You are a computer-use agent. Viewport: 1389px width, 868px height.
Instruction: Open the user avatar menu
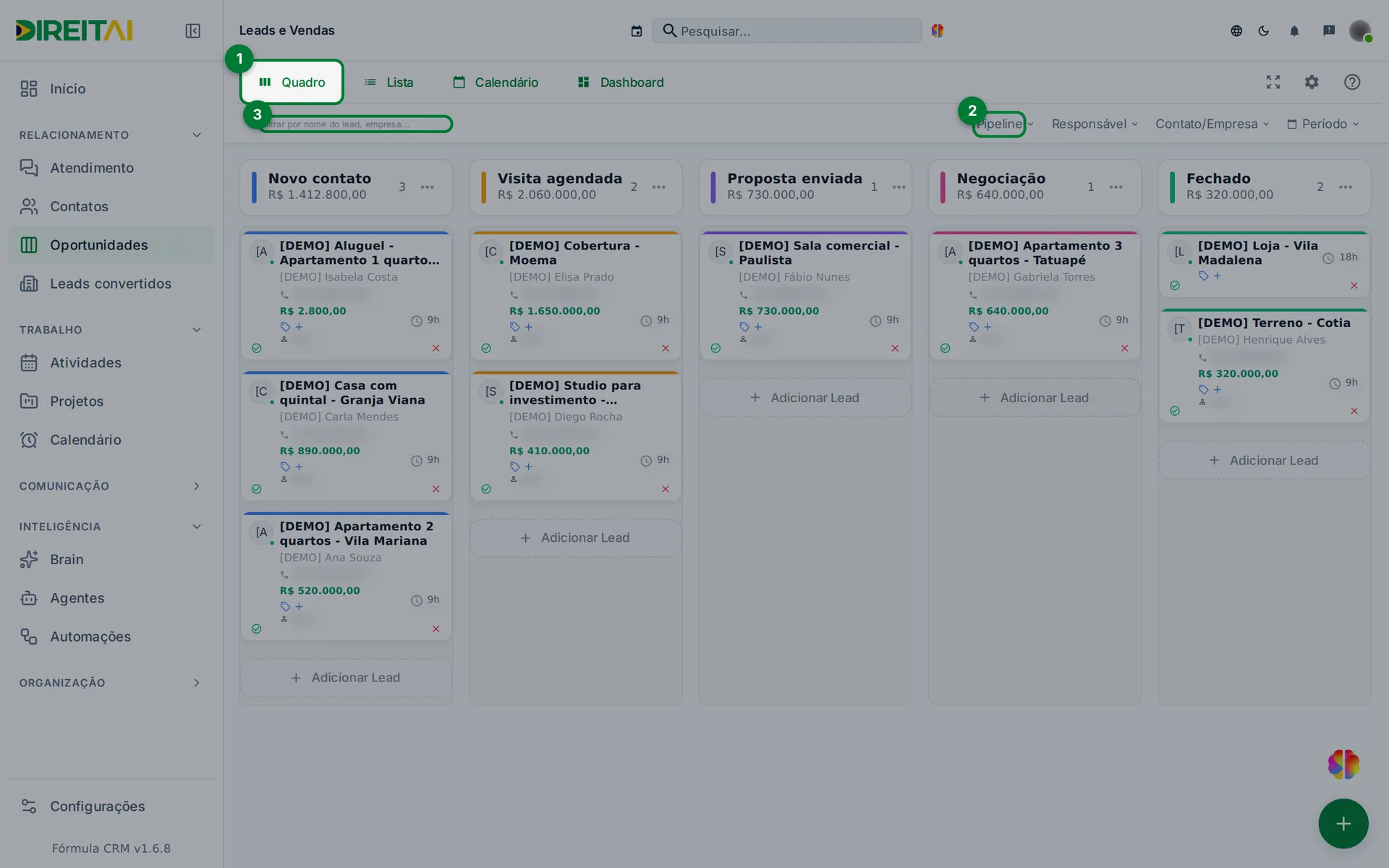click(1360, 30)
